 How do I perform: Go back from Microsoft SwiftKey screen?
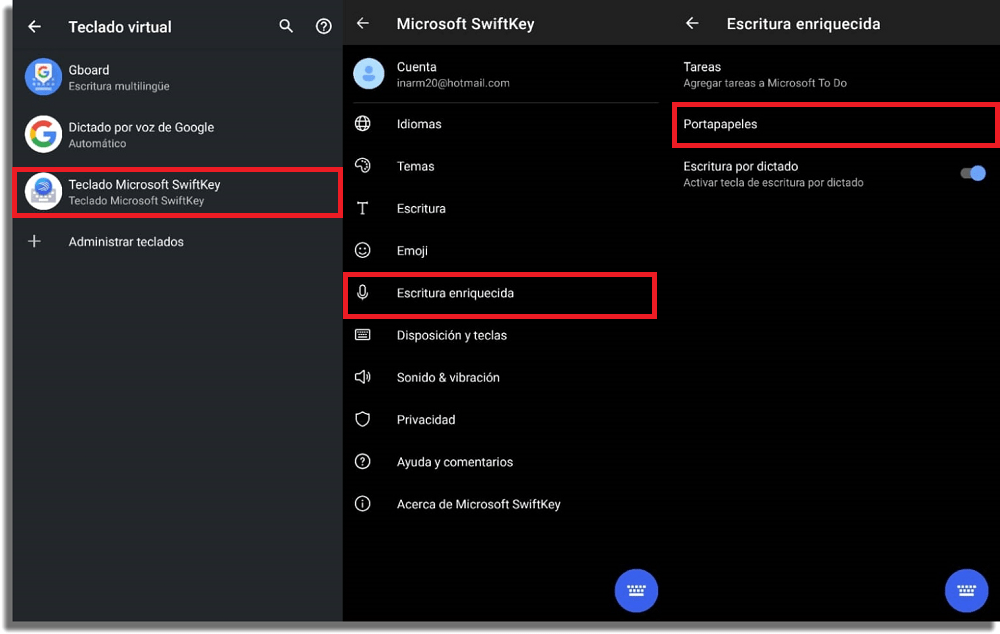point(363,24)
